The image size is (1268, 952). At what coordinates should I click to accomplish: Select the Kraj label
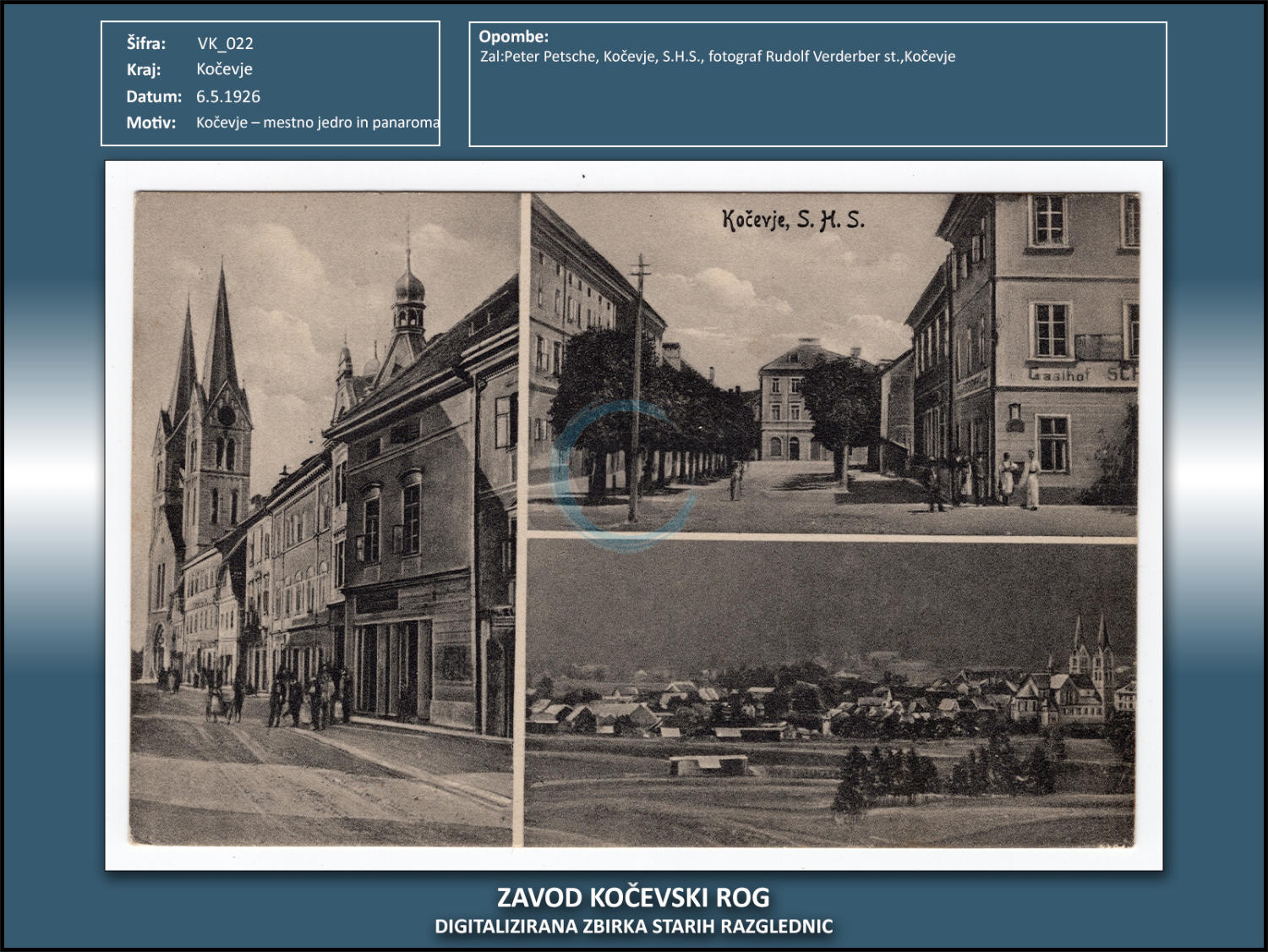click(x=144, y=69)
